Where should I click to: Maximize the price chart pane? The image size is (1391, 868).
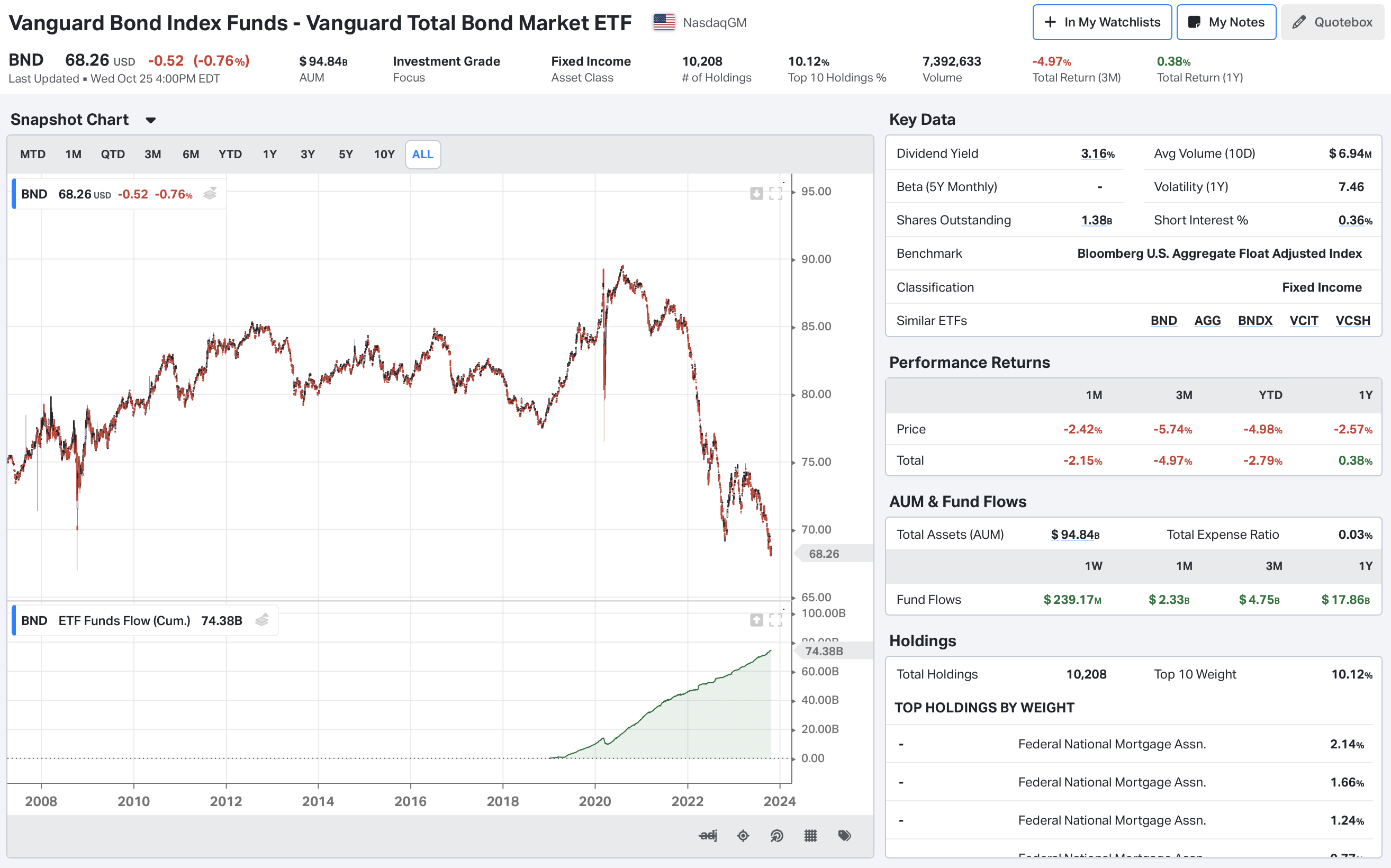775,194
